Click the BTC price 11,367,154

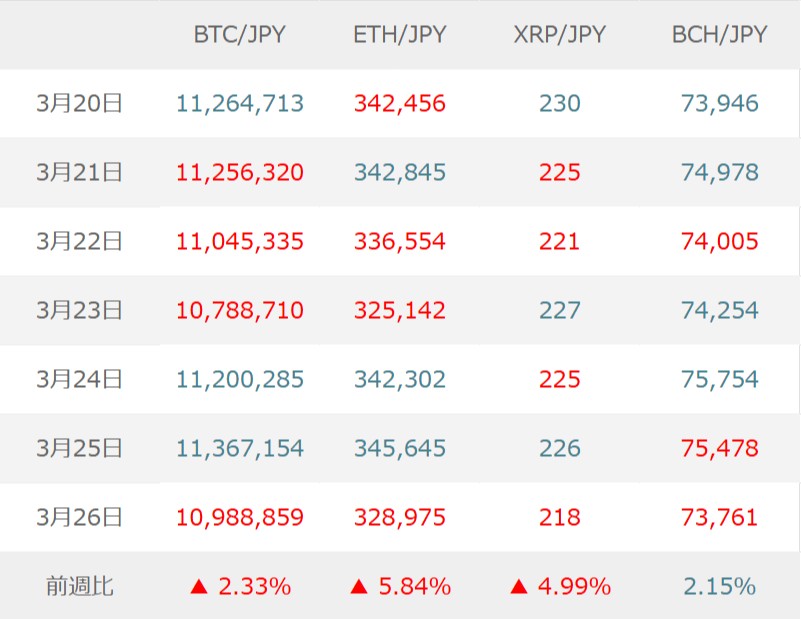click(240, 448)
